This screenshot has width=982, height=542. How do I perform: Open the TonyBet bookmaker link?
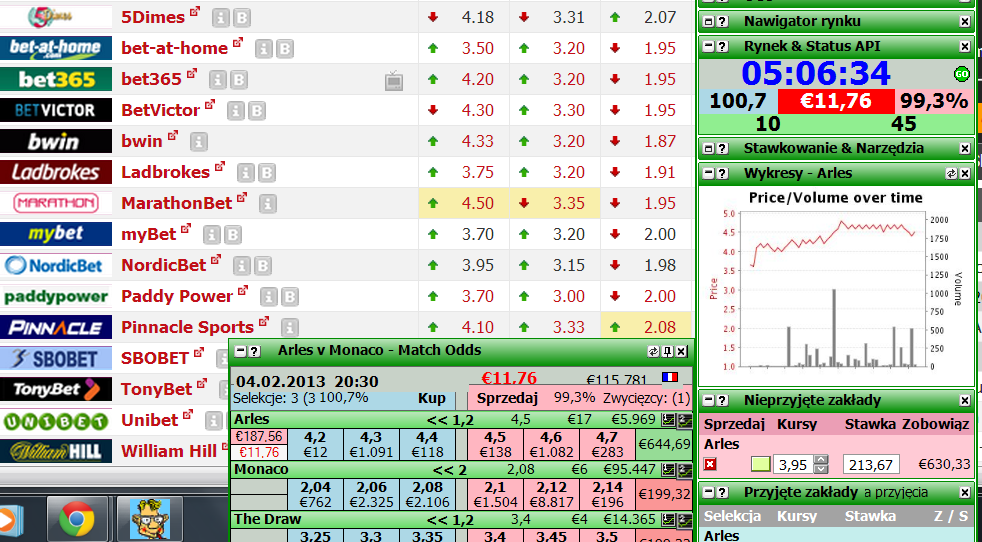[157, 389]
